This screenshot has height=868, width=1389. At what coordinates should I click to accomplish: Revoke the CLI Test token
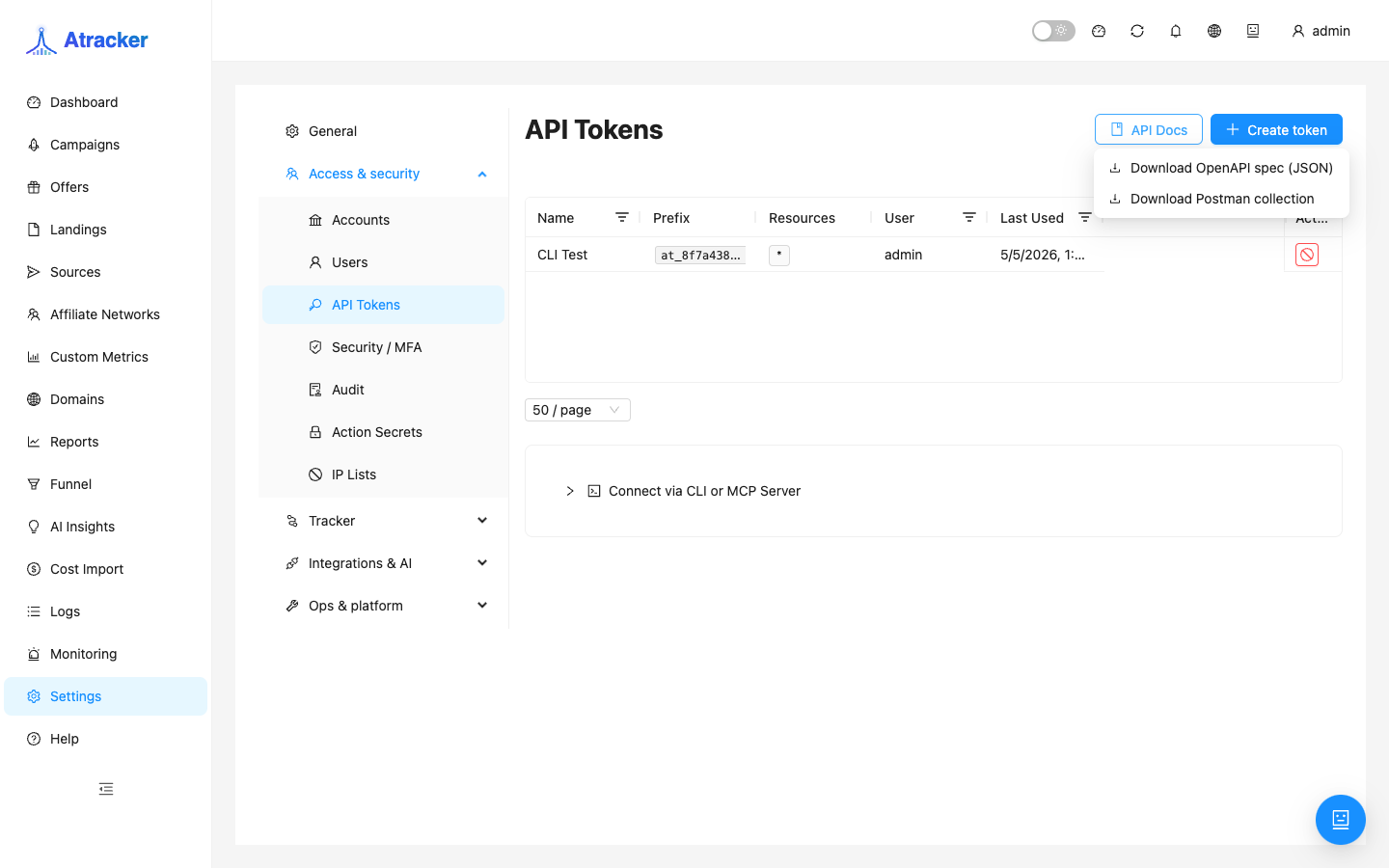tap(1307, 255)
